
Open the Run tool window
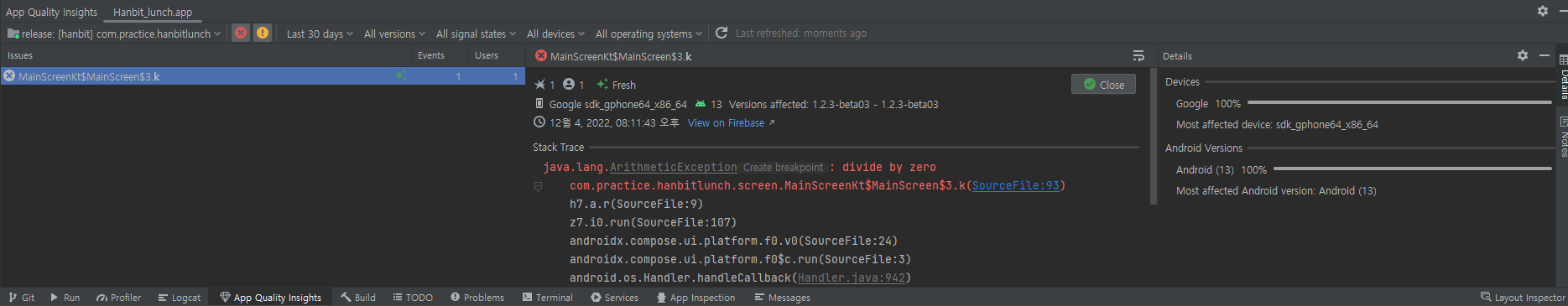[65, 298]
